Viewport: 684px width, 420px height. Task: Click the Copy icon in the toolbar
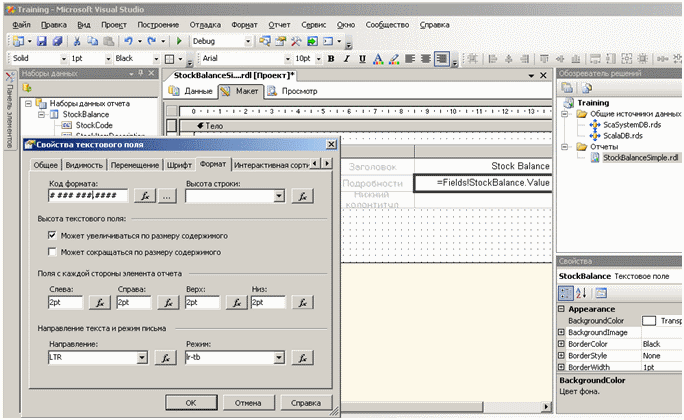pyautogui.click(x=92, y=41)
